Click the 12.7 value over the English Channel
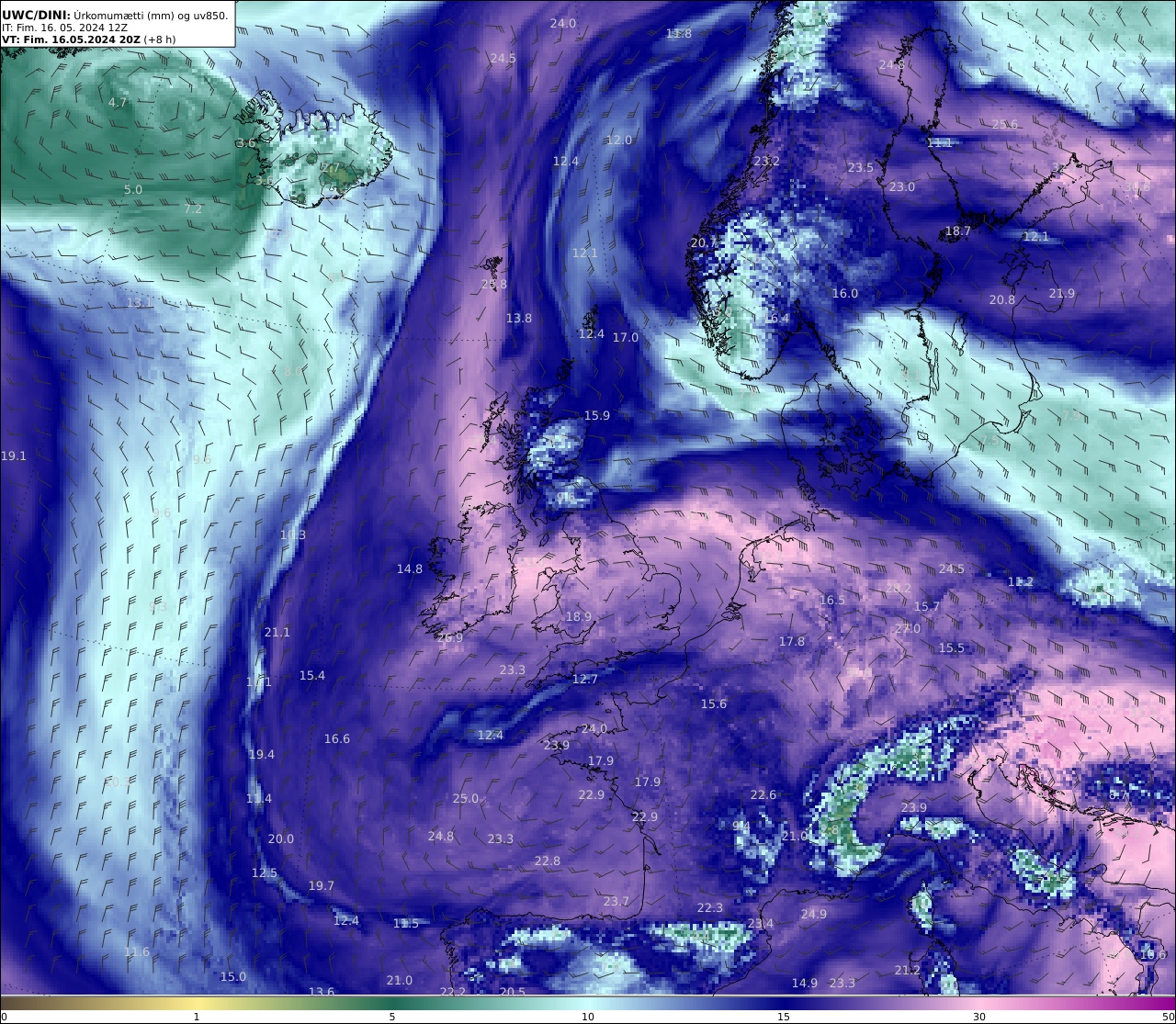Screen dimensions: 1176x1024 pos(585,679)
